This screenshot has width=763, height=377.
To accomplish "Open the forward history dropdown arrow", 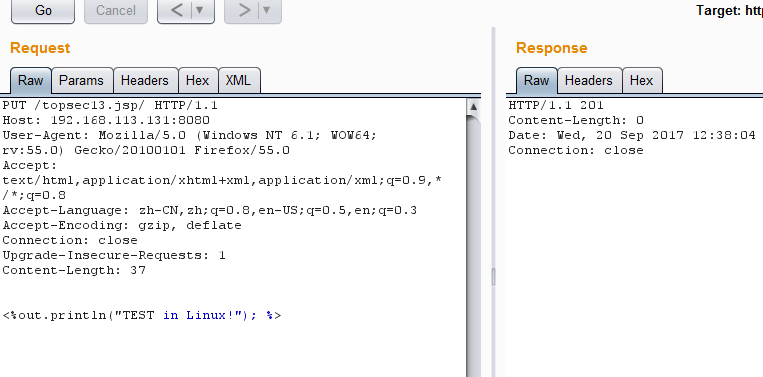I will tap(266, 11).
